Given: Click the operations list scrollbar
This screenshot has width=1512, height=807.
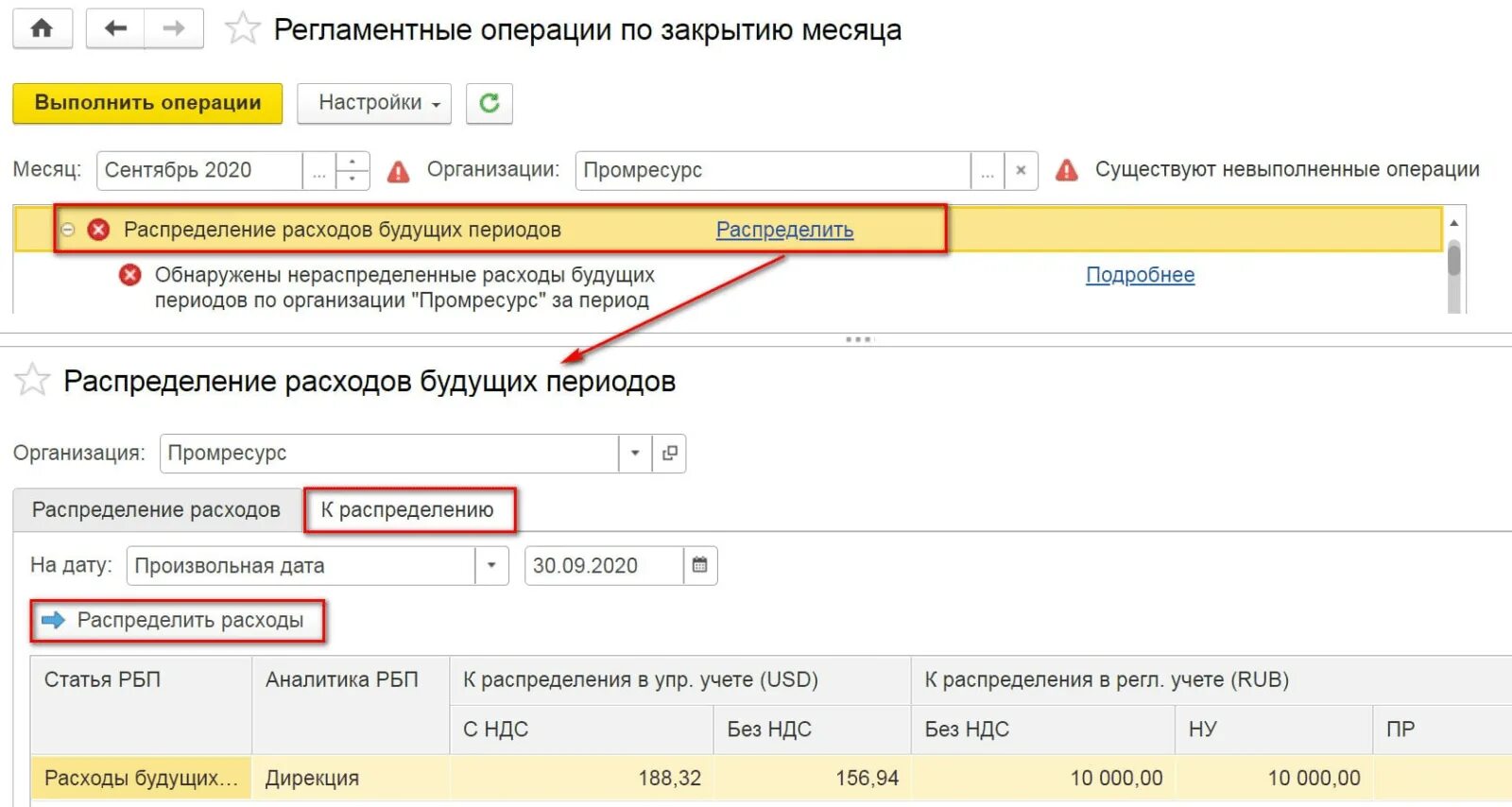Looking at the screenshot, I should point(1454,260).
